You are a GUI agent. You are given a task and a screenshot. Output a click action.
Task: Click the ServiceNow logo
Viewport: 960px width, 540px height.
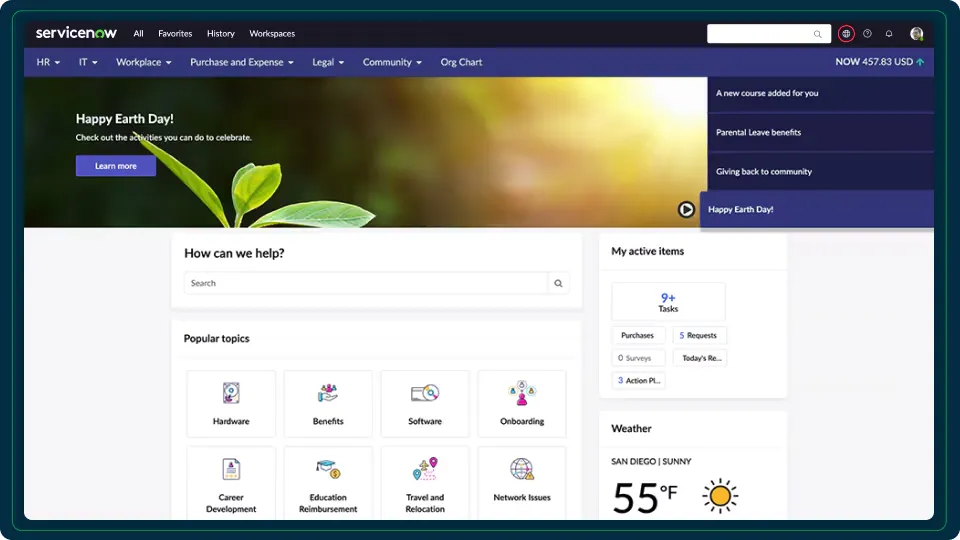pos(76,33)
